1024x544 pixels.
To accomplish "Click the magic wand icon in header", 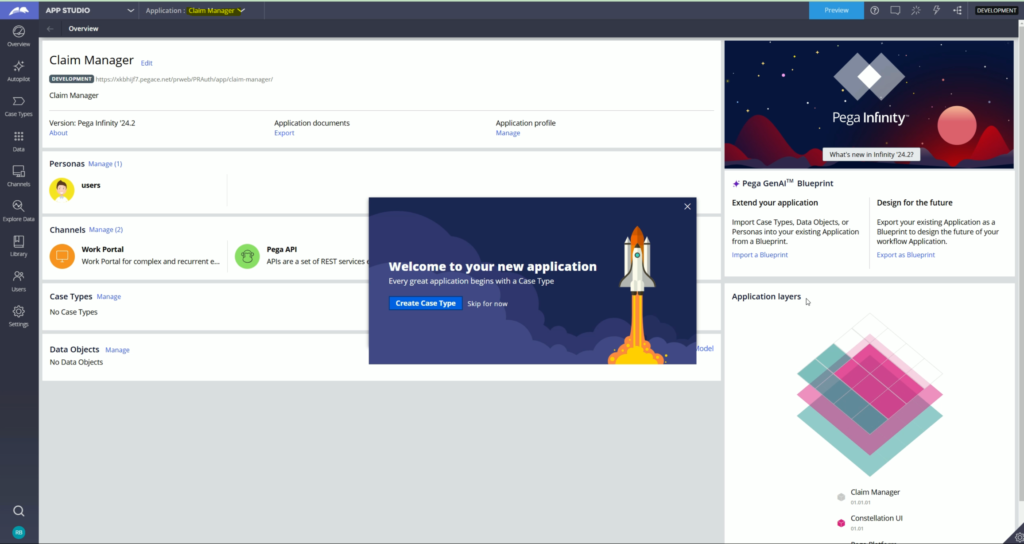I will click(916, 10).
